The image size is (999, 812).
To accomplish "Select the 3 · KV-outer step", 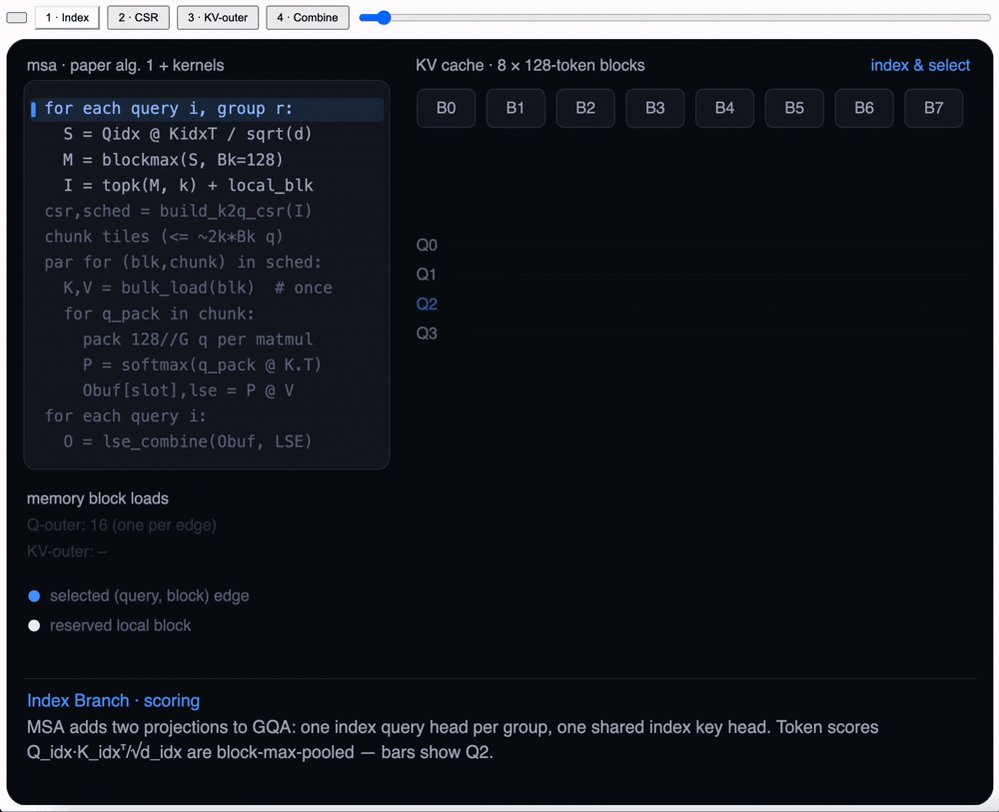I will [x=218, y=18].
